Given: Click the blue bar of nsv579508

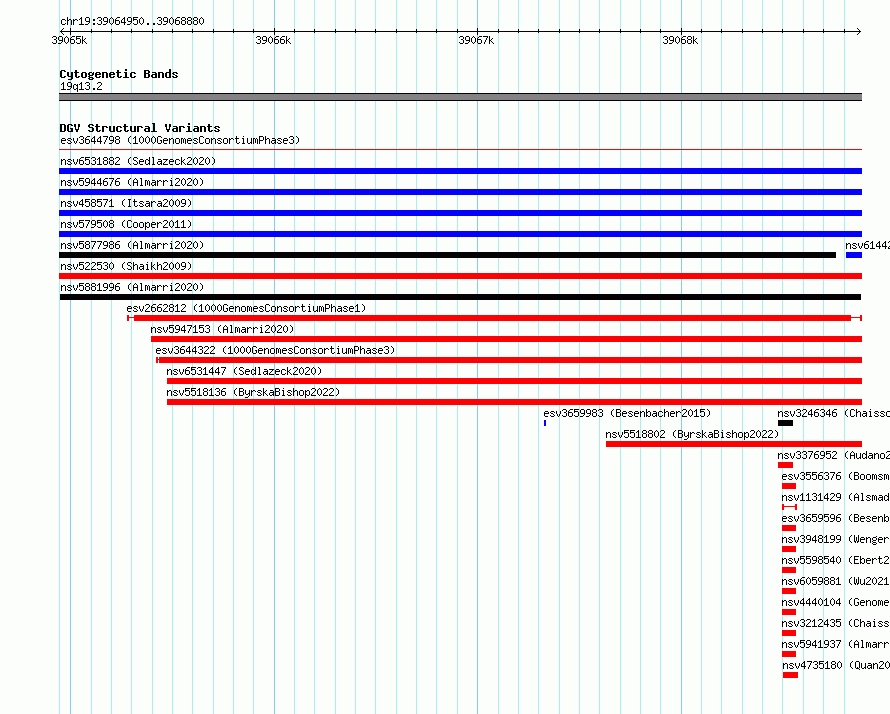Looking at the screenshot, I should pos(460,234).
